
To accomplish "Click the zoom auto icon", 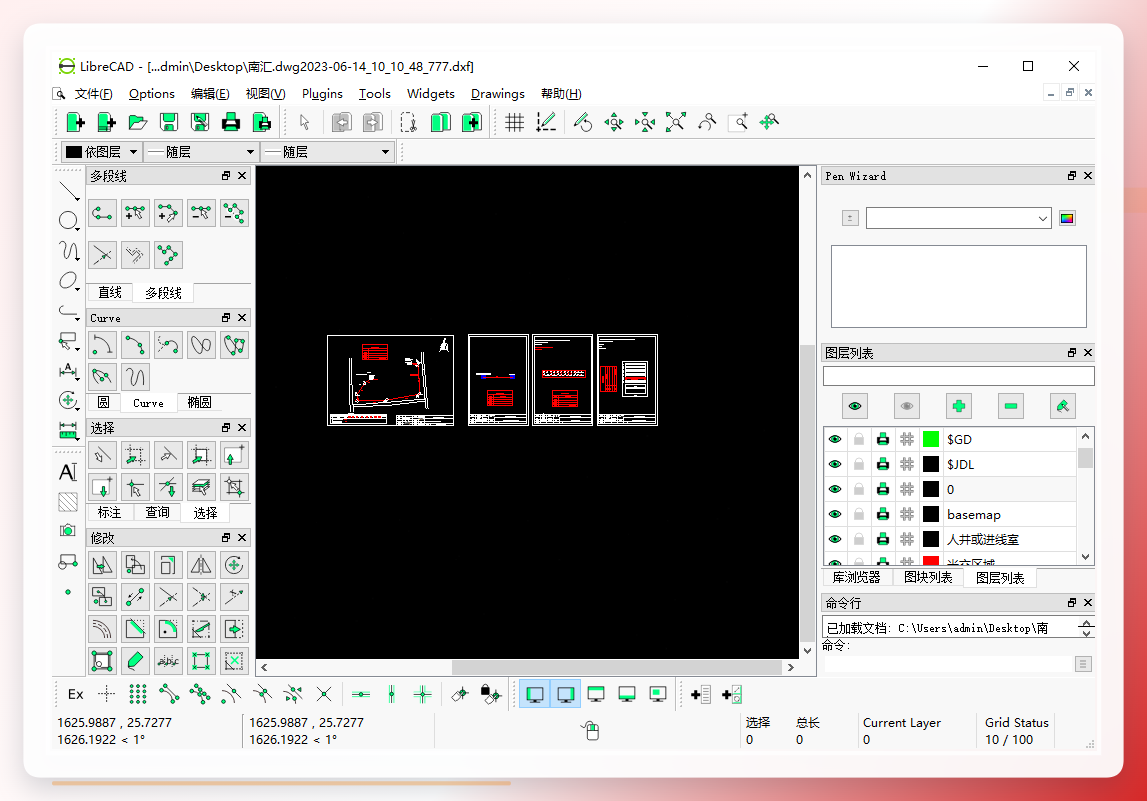I will tap(675, 122).
